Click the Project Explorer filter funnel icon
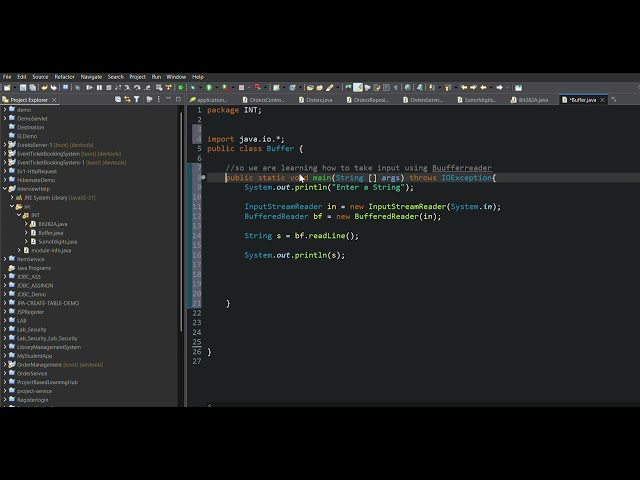Screen dimensions: 640x480 pyautogui.click(x=136, y=99)
